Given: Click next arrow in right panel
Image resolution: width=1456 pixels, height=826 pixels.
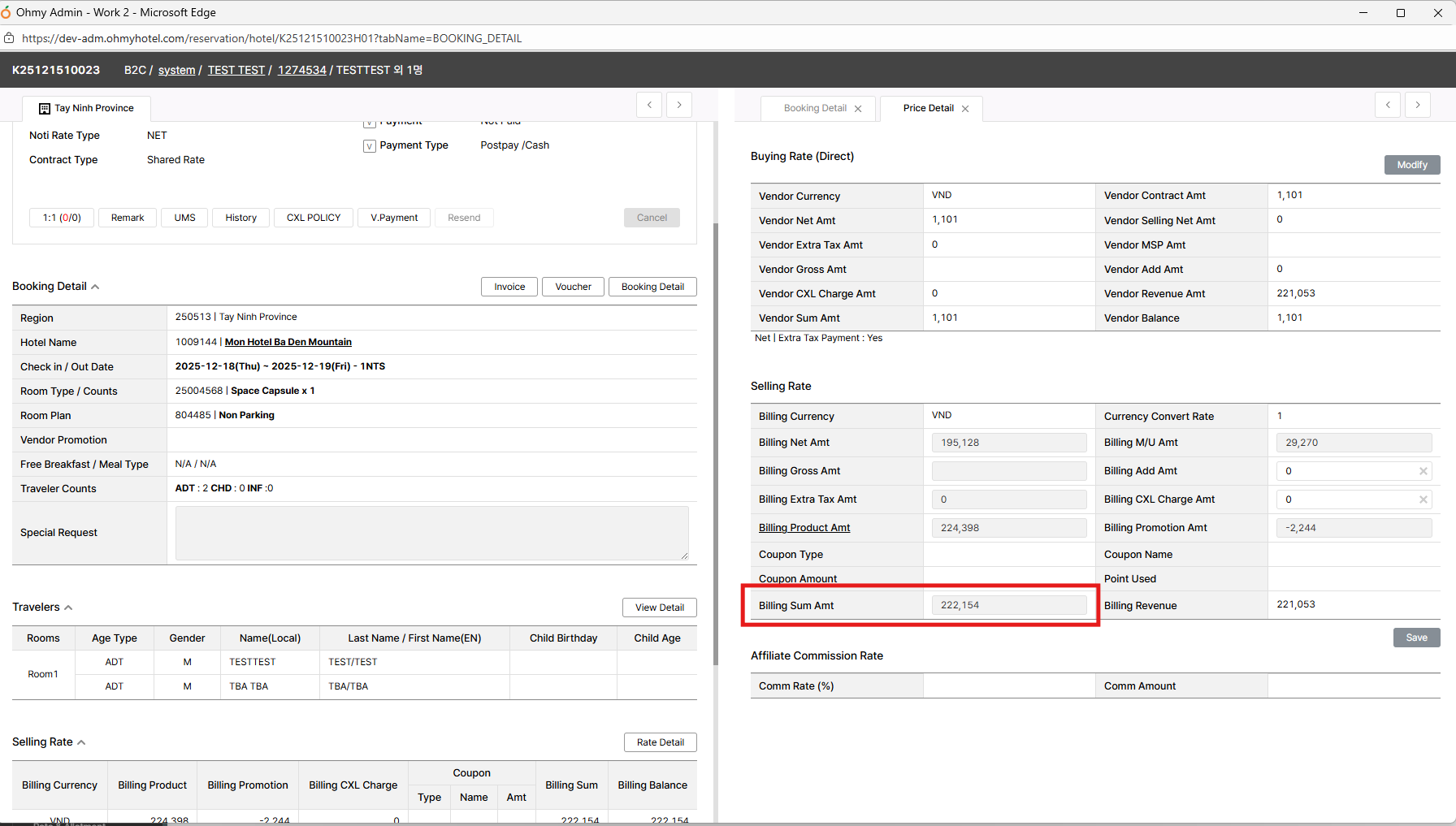Looking at the screenshot, I should (1418, 105).
